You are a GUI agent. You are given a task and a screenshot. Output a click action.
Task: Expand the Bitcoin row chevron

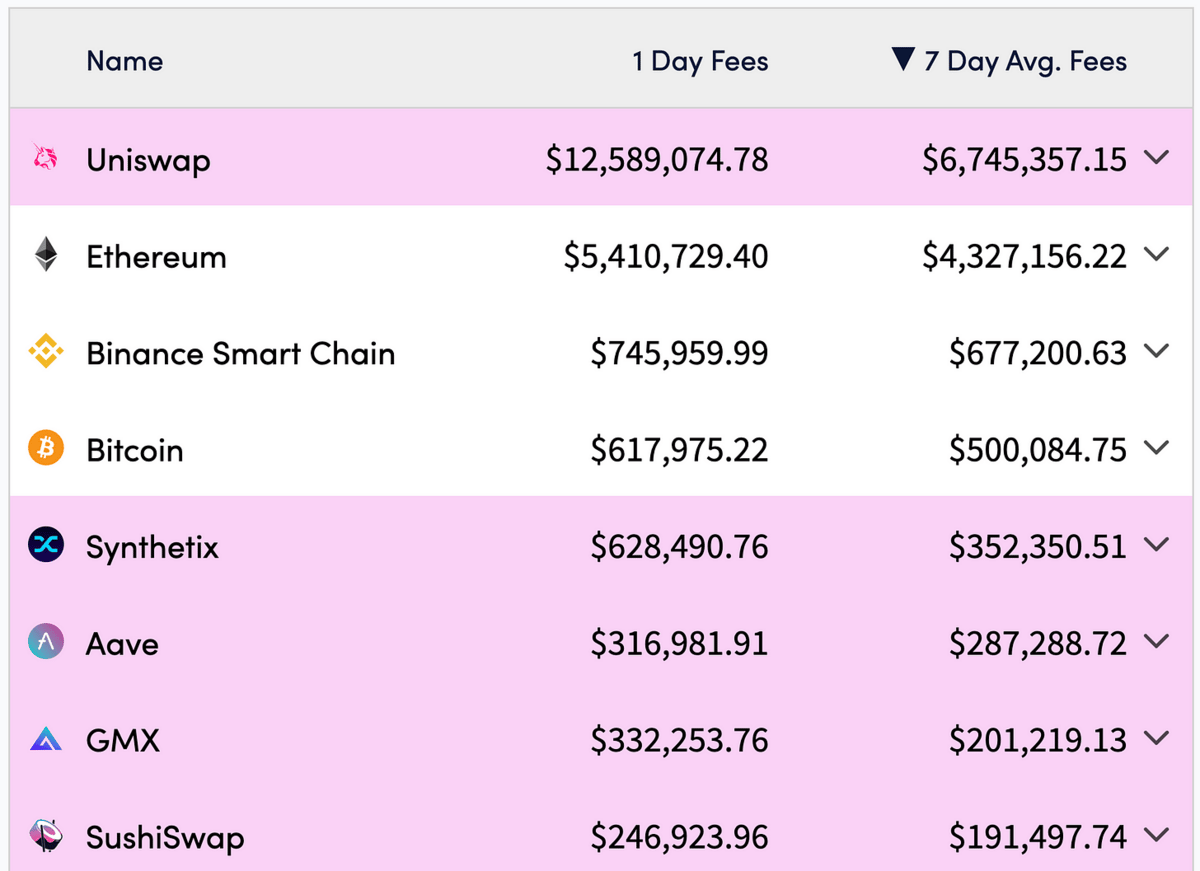pos(1155,449)
